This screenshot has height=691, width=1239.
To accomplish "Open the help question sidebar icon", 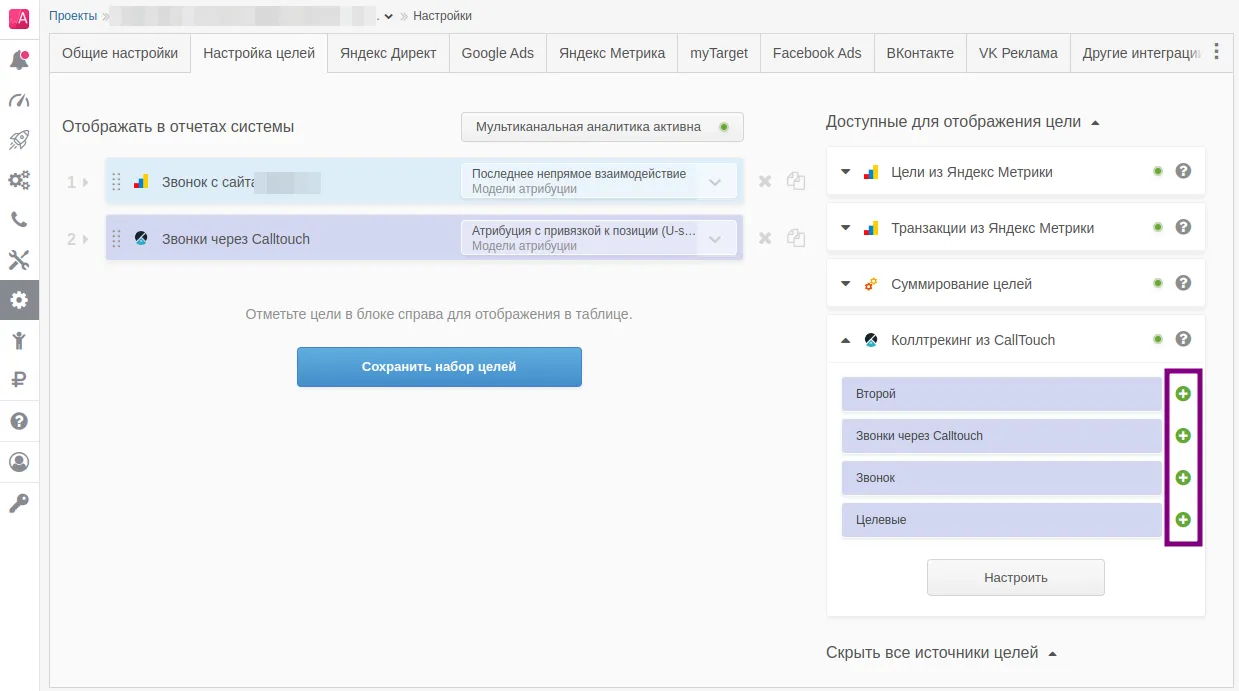I will click(19, 421).
